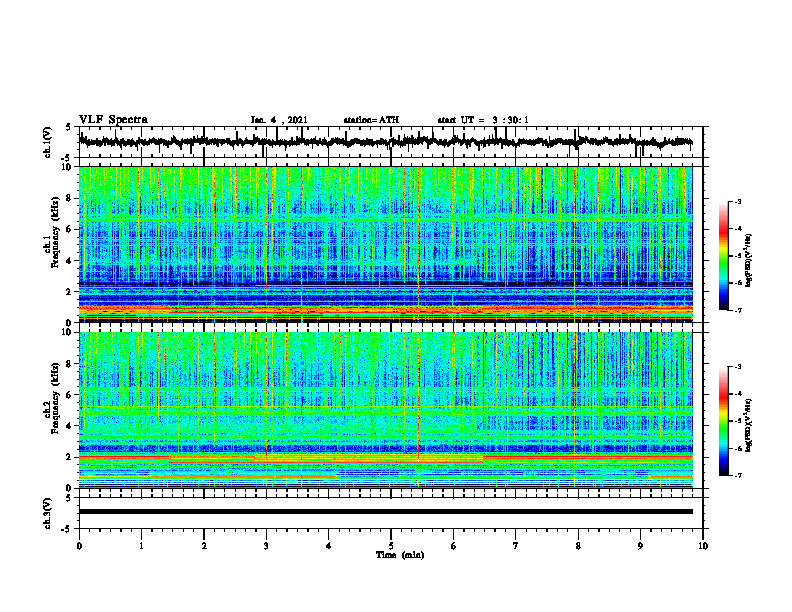The width and height of the screenshot is (792, 612).
Task: Click the "ch.3(V)" vertical axis label
Action: pos(48,514)
